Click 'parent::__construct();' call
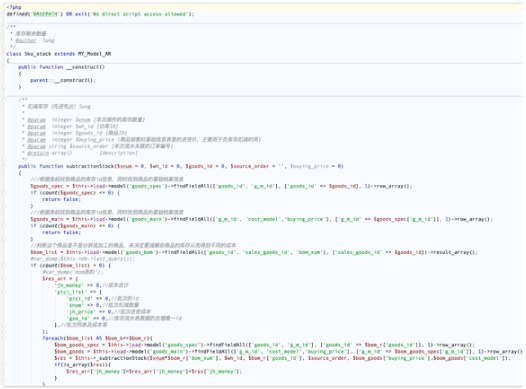Screen dimensions: 526x389 point(63,80)
